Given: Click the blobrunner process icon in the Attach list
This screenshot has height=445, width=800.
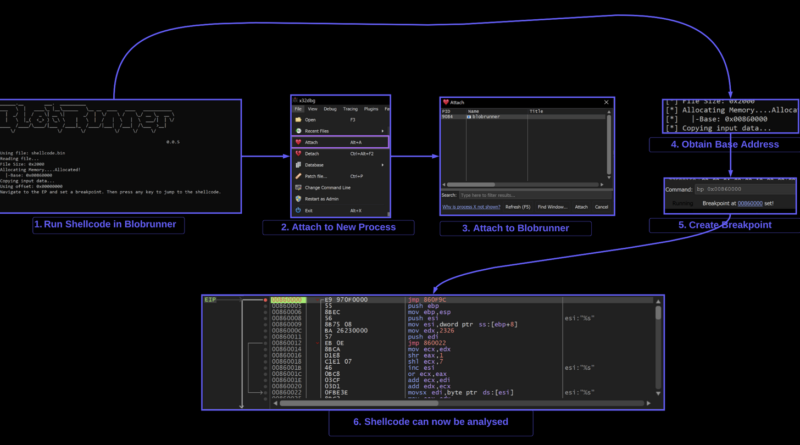Looking at the screenshot, I should 469,117.
